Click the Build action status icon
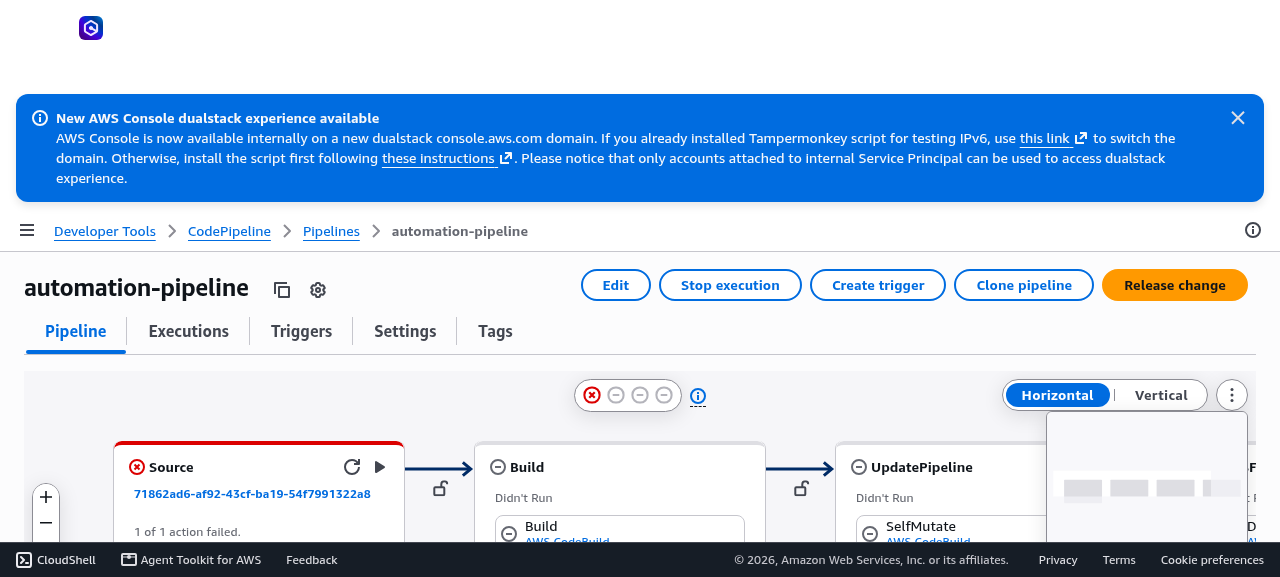 [509, 534]
